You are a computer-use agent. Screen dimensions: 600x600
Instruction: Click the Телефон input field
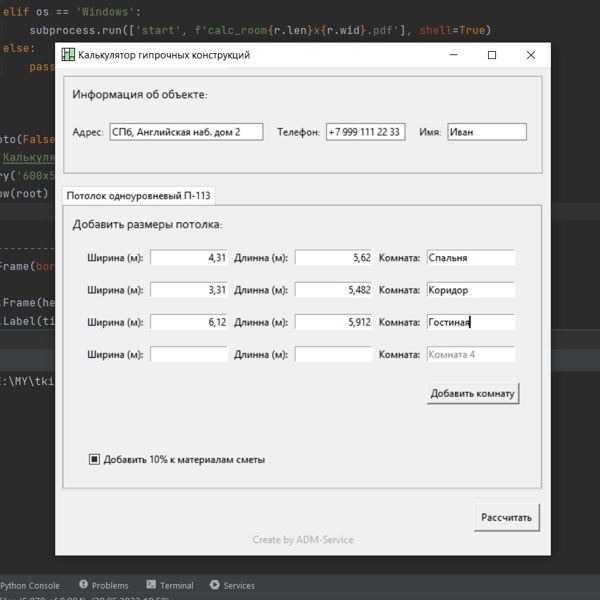click(x=365, y=132)
